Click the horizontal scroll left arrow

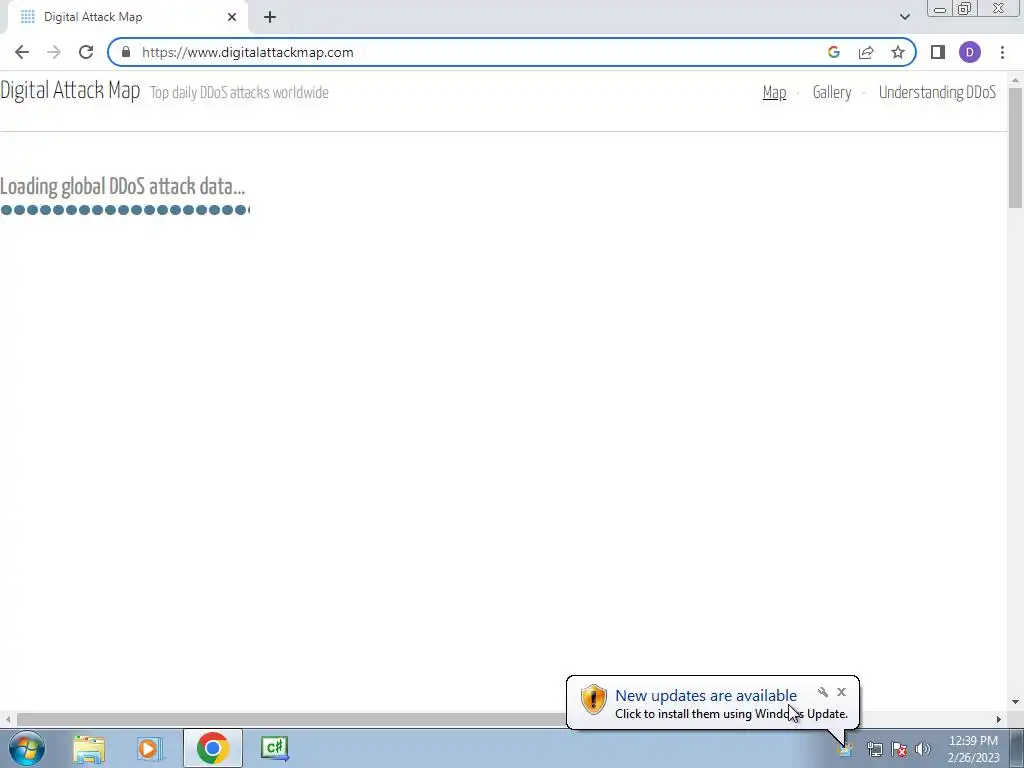(x=8, y=719)
